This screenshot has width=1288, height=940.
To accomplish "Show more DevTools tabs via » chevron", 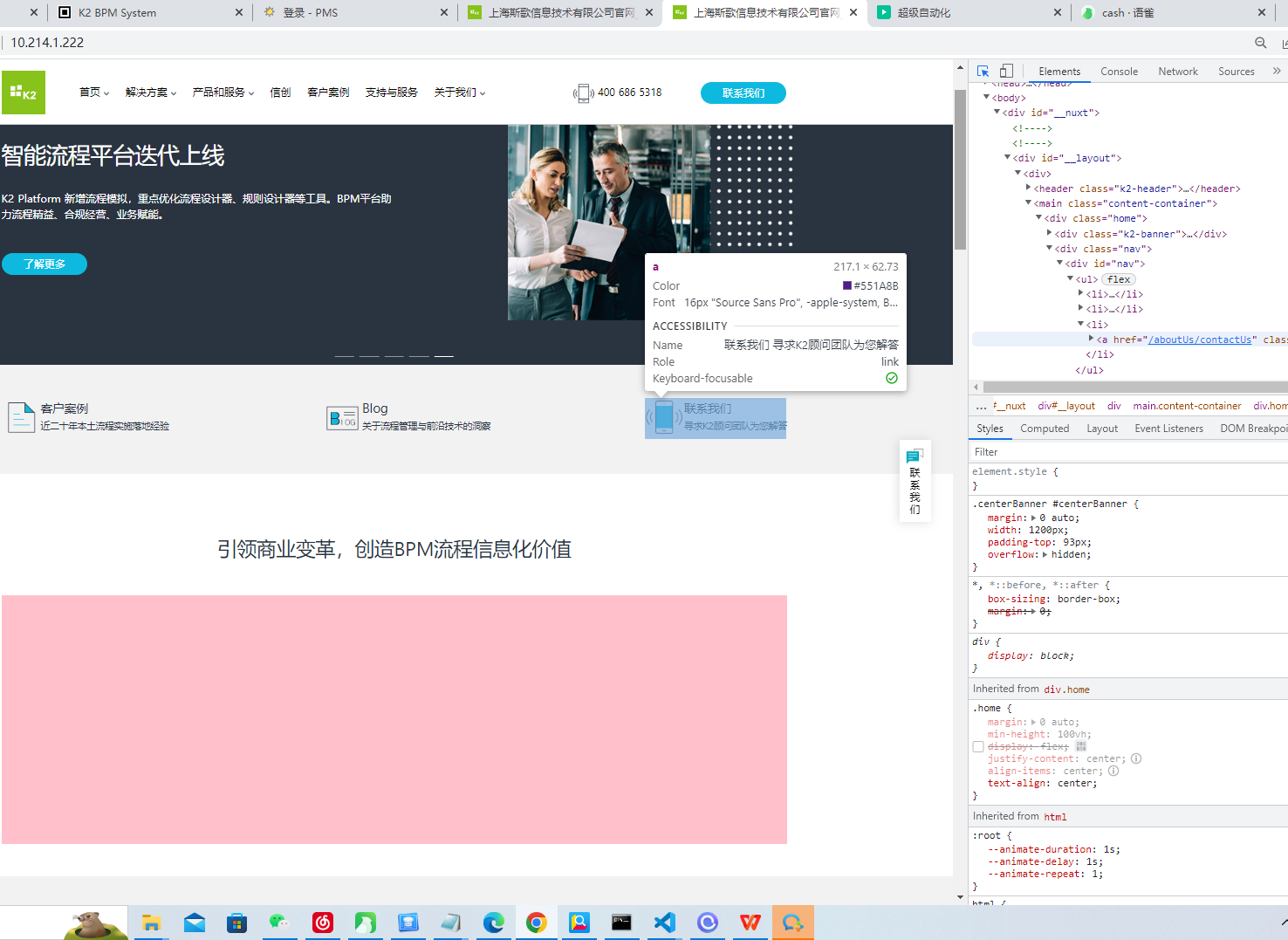I will 1277,71.
